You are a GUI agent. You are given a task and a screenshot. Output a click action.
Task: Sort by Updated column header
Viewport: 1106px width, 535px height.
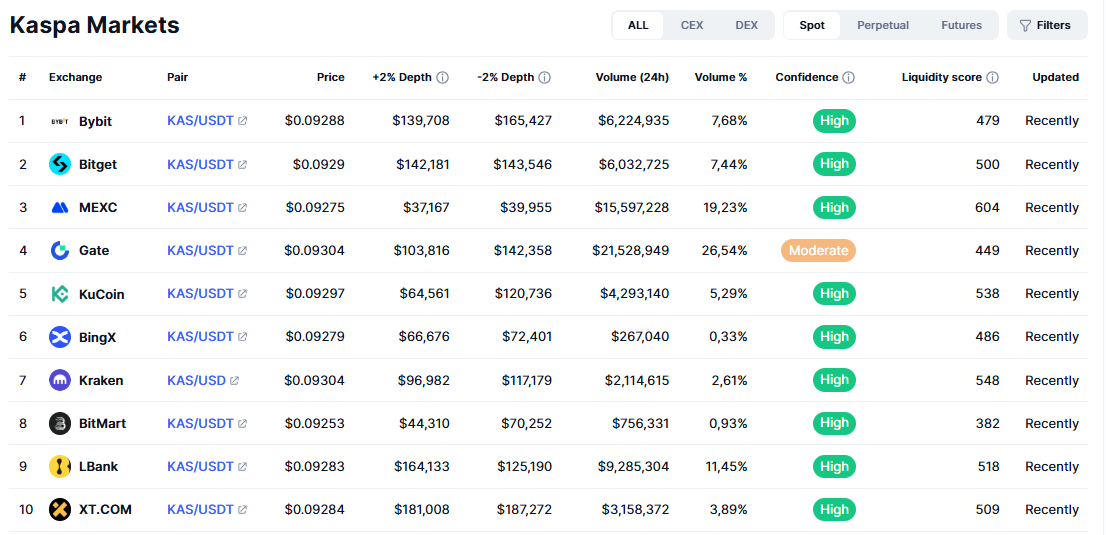coord(1055,78)
